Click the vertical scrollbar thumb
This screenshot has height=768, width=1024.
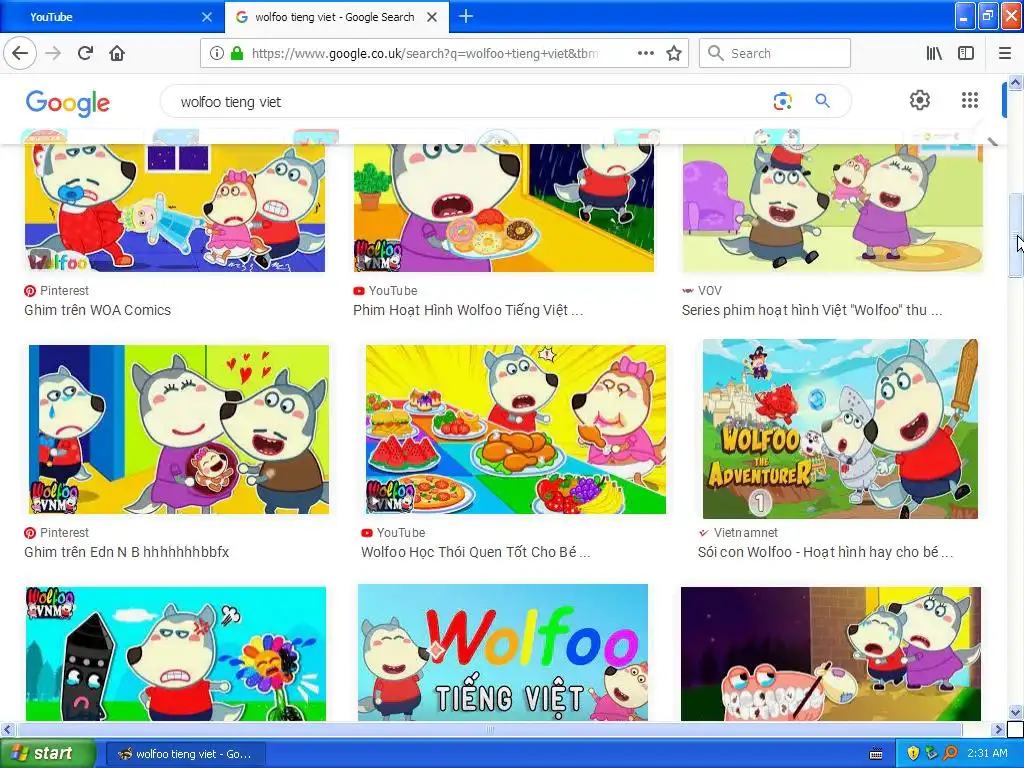pos(1015,235)
